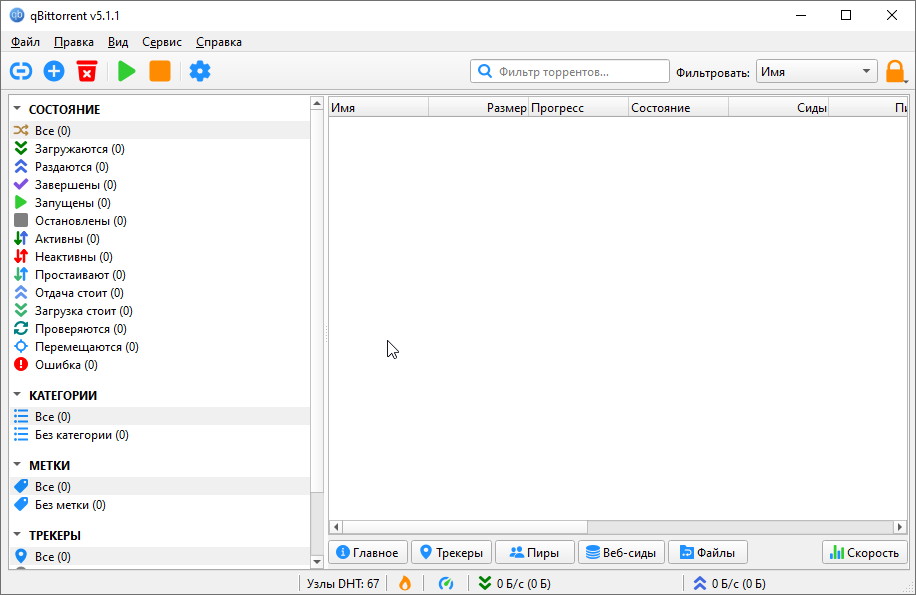Open the Справка menu
Viewport: 916px width, 595px height.
[218, 42]
